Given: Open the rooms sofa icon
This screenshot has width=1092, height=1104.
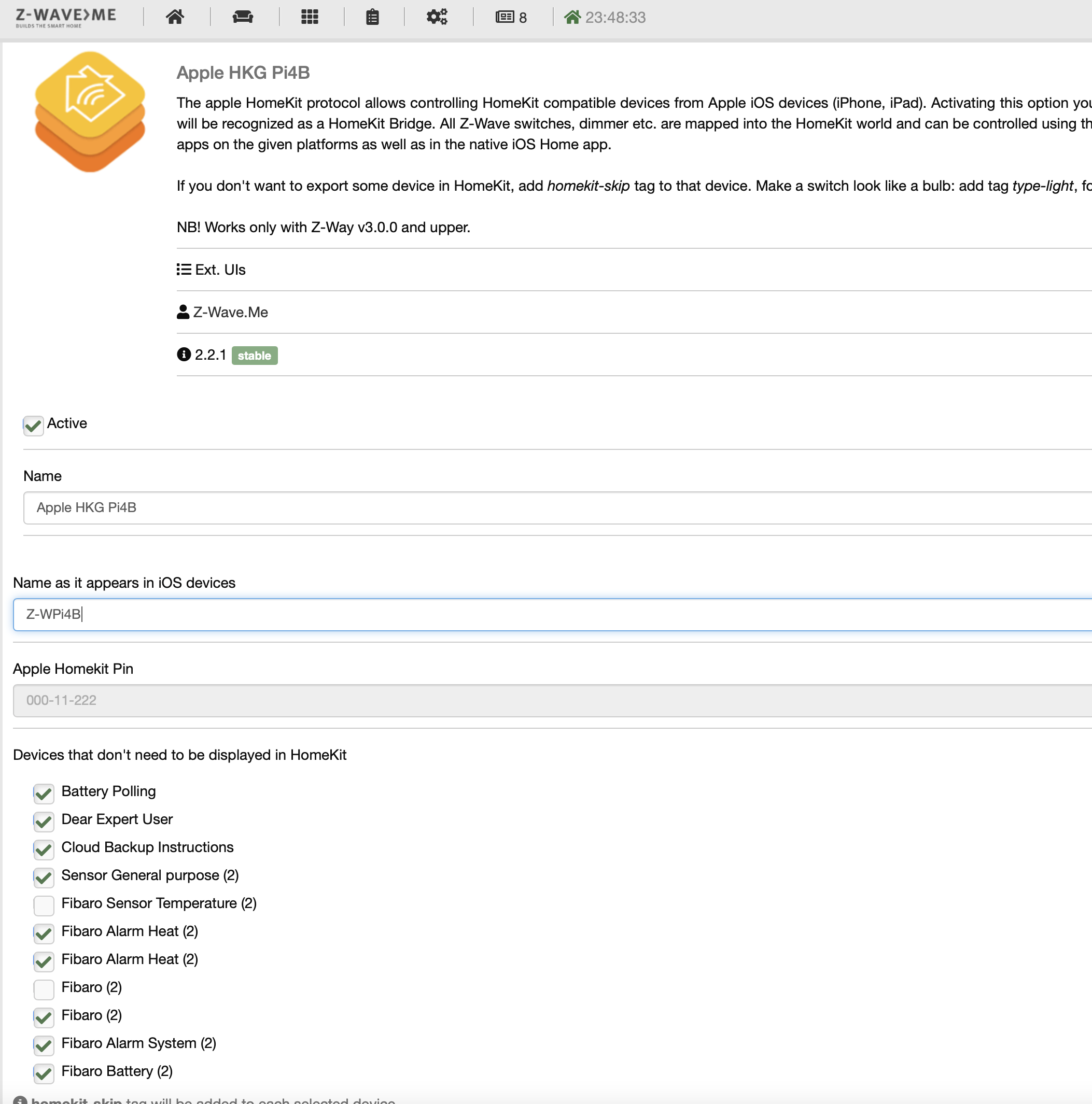Looking at the screenshot, I should pyautogui.click(x=243, y=17).
